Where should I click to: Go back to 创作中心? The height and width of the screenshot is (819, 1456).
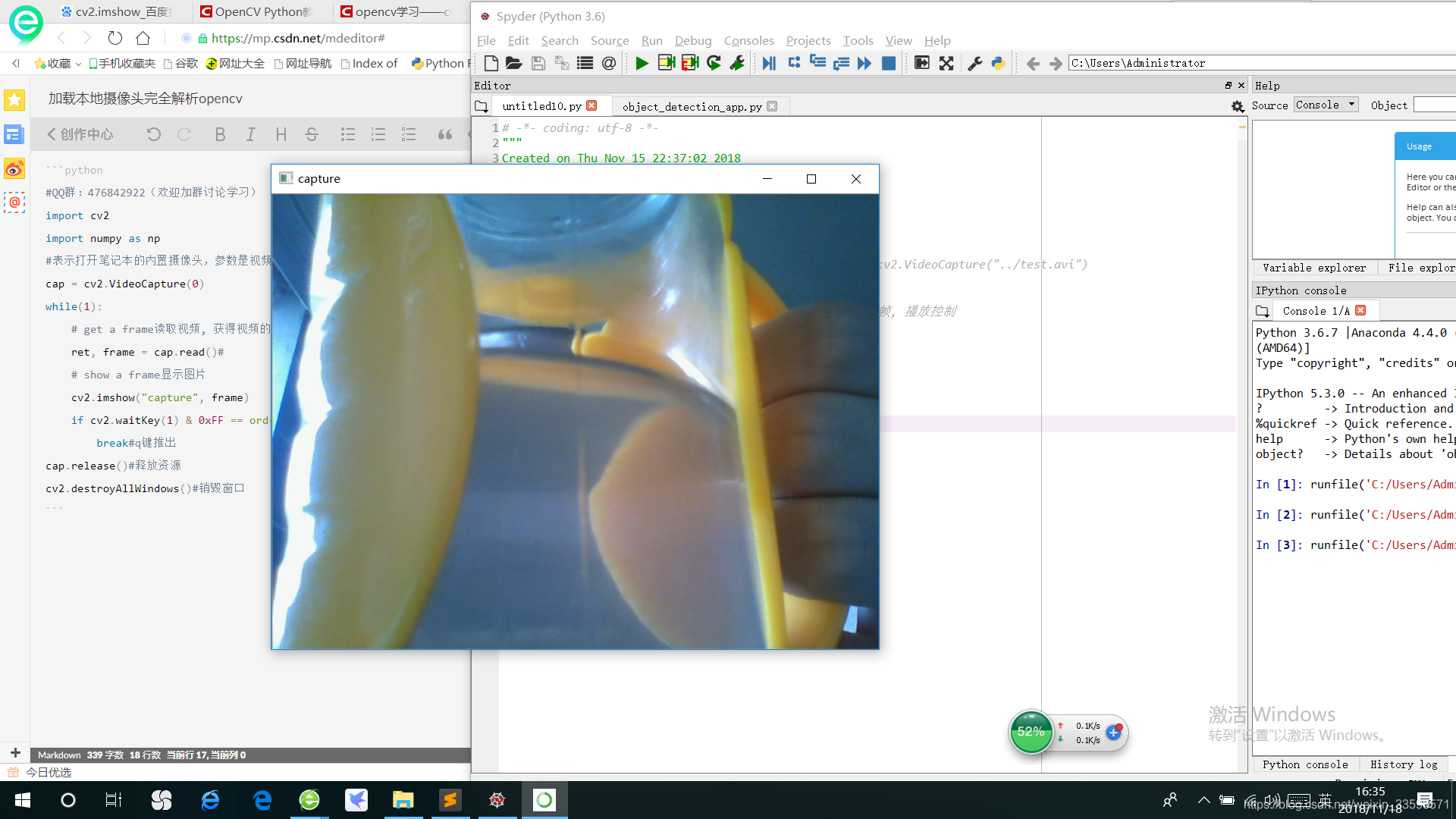click(80, 134)
